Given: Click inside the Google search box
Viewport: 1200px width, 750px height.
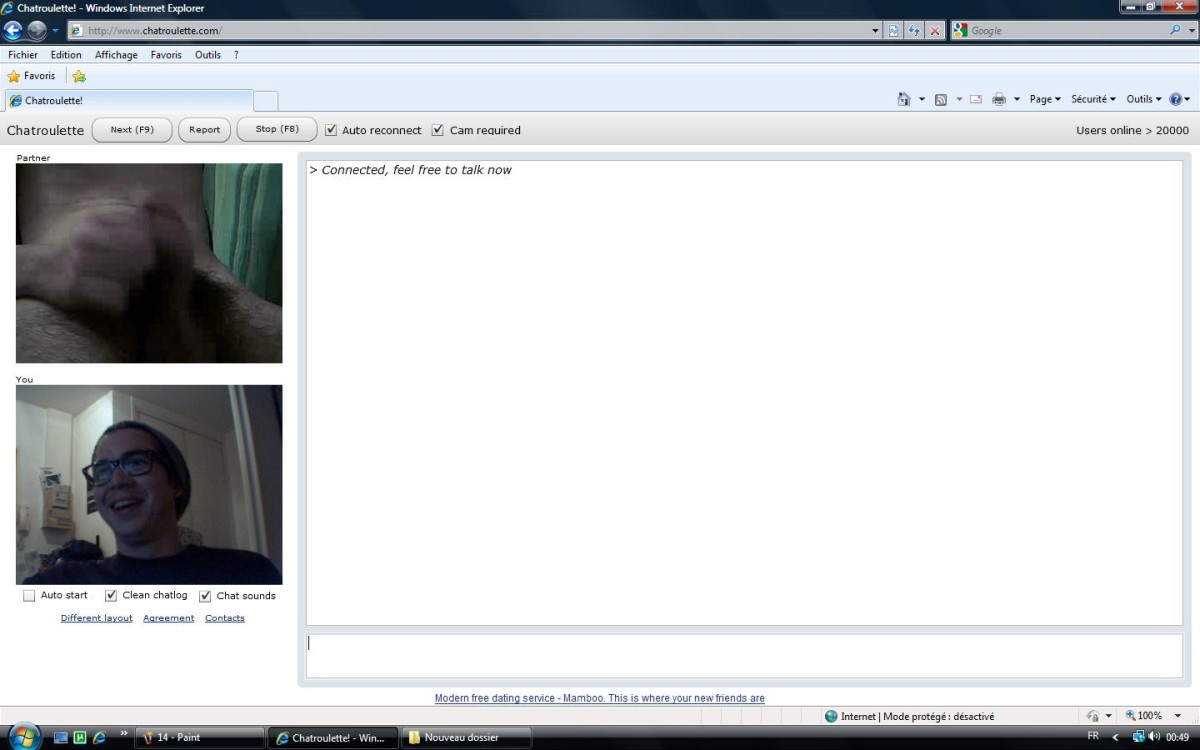Looking at the screenshot, I should 1065,31.
